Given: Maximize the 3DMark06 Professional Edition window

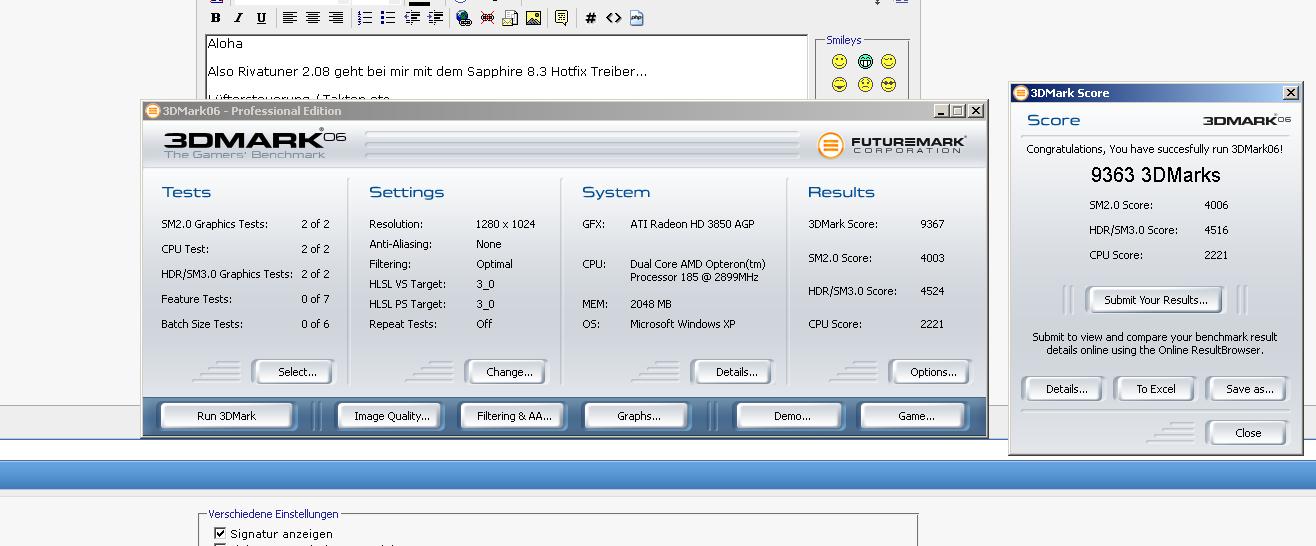Looking at the screenshot, I should [x=958, y=111].
